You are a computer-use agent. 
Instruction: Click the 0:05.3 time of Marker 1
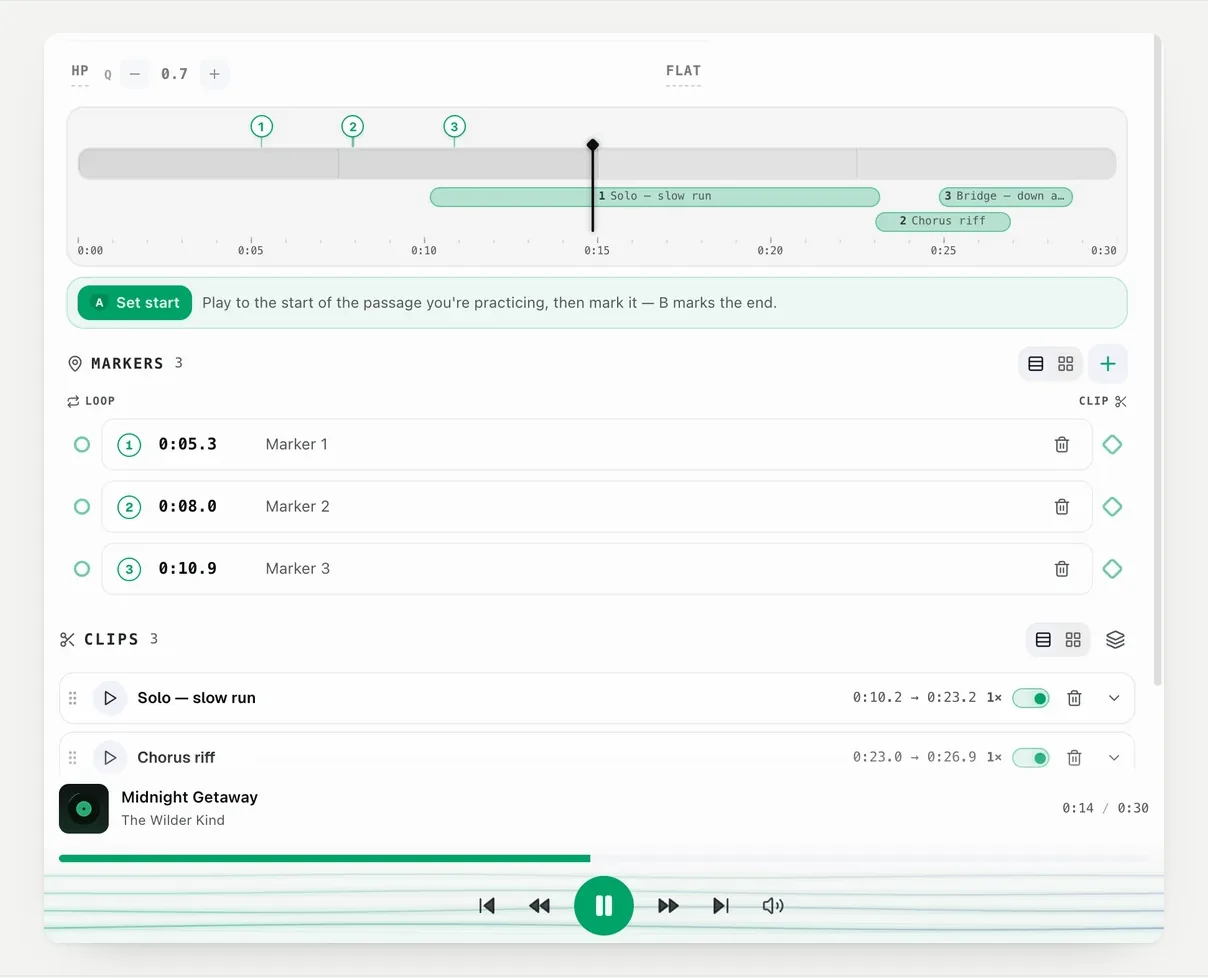pos(188,444)
